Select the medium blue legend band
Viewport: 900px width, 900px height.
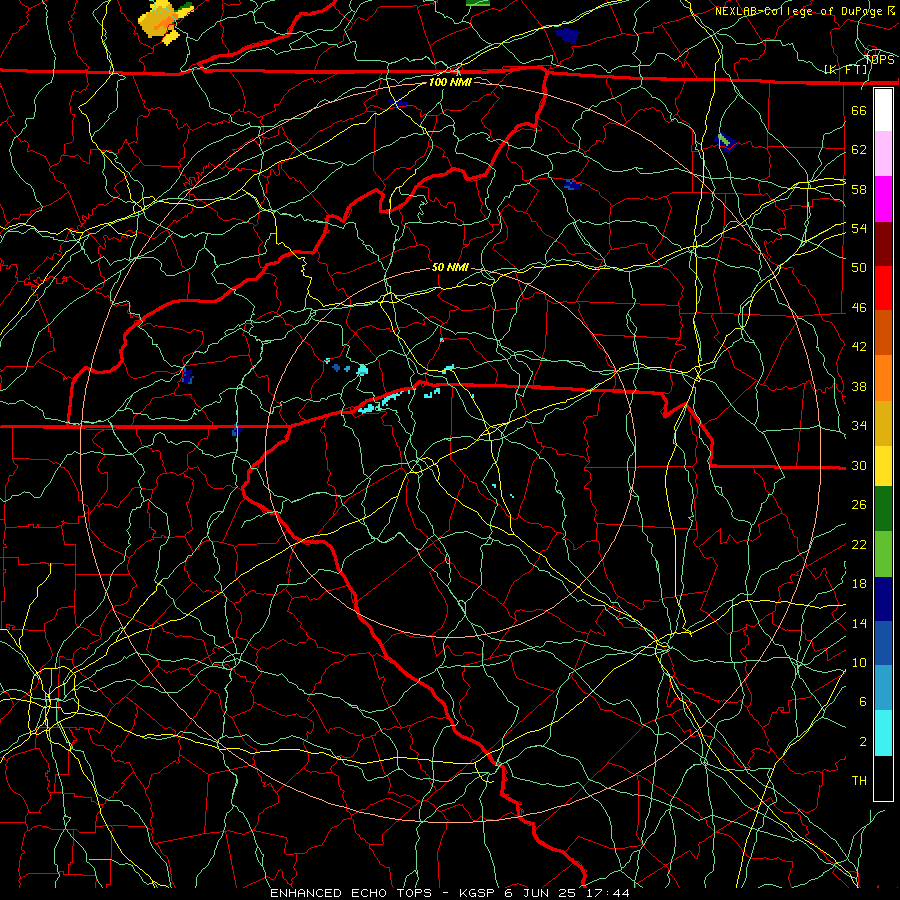point(883,643)
